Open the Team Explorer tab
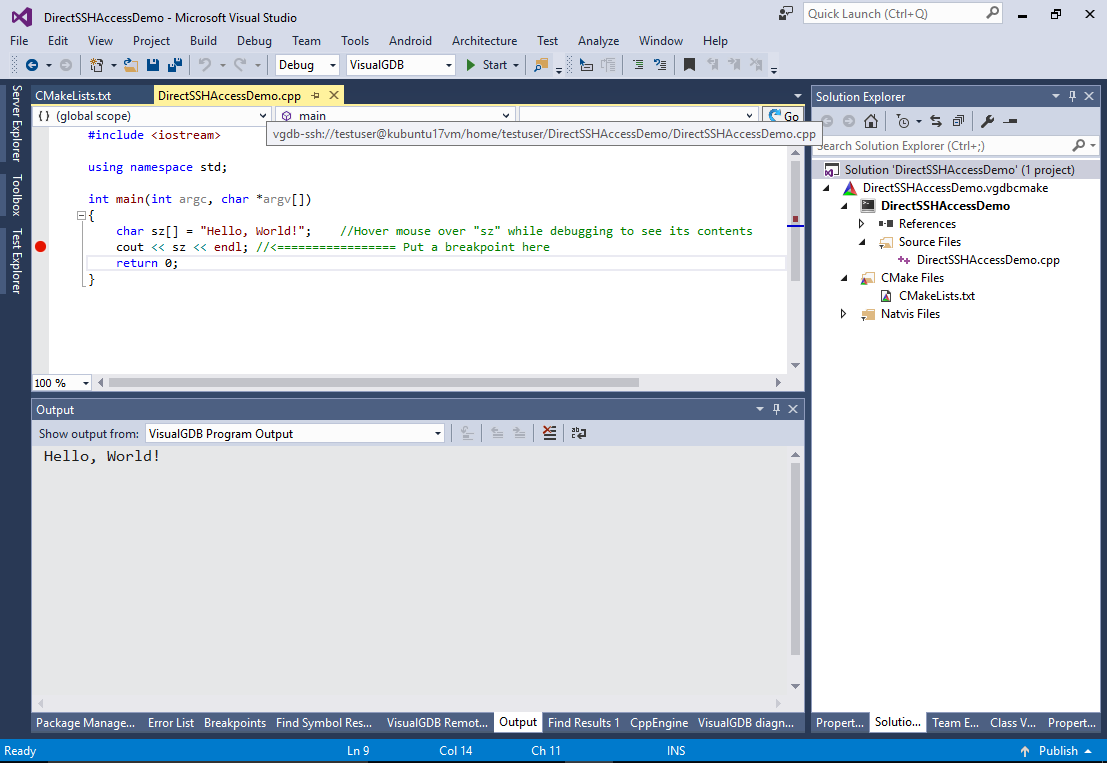 coord(955,723)
